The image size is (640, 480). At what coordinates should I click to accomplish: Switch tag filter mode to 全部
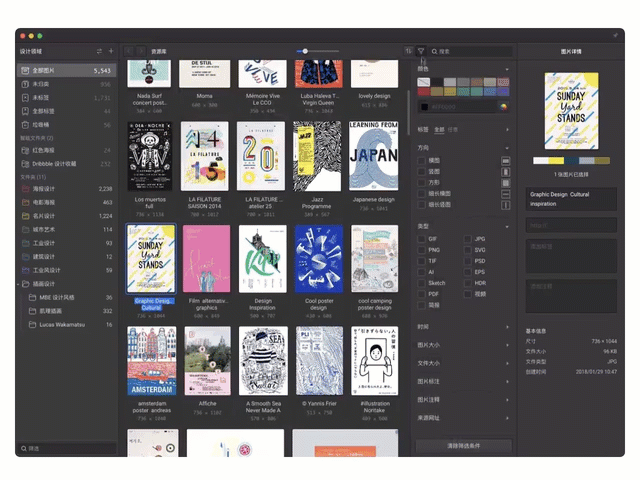pos(439,130)
